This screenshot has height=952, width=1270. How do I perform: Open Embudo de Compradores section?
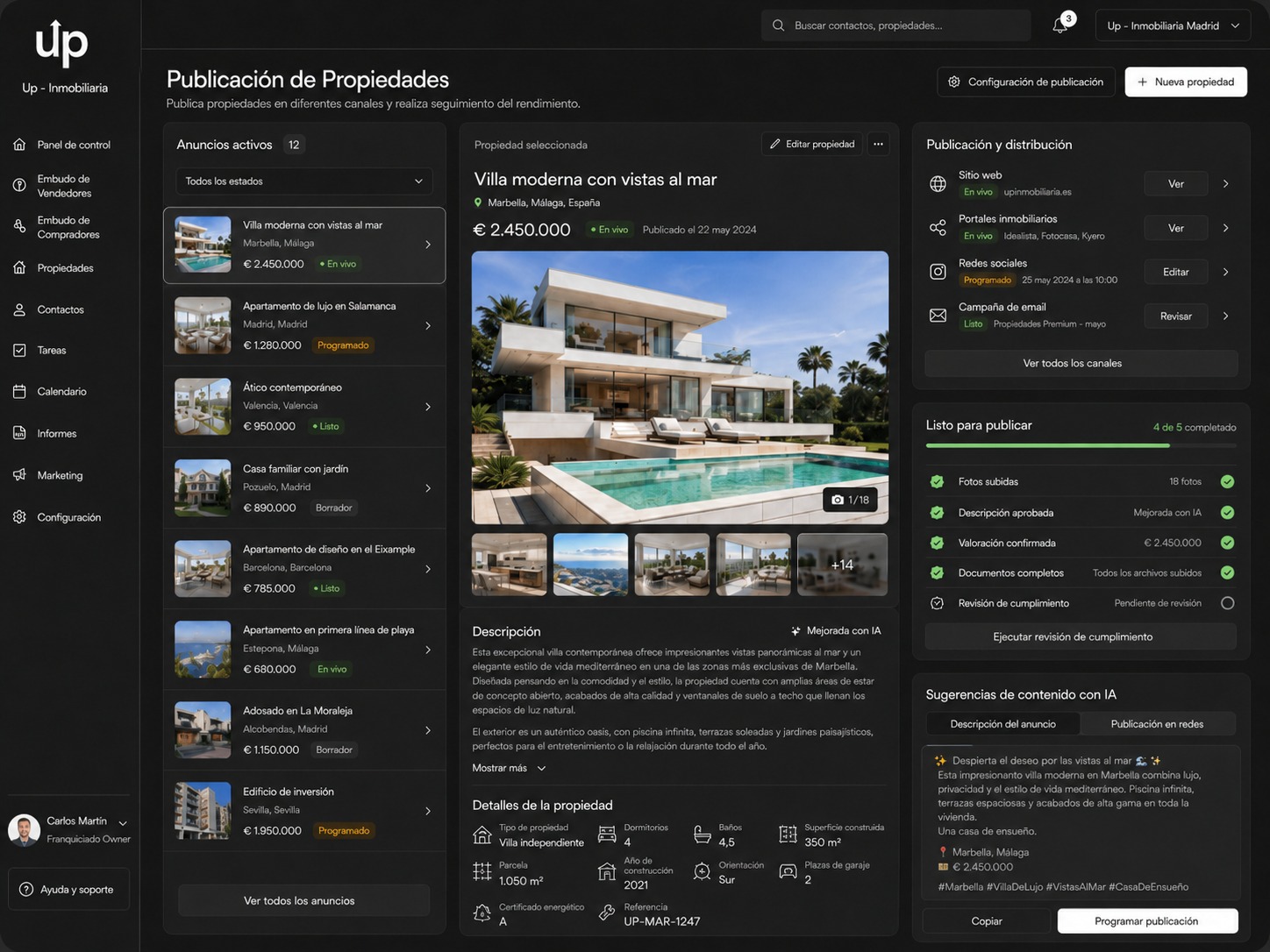click(x=69, y=227)
